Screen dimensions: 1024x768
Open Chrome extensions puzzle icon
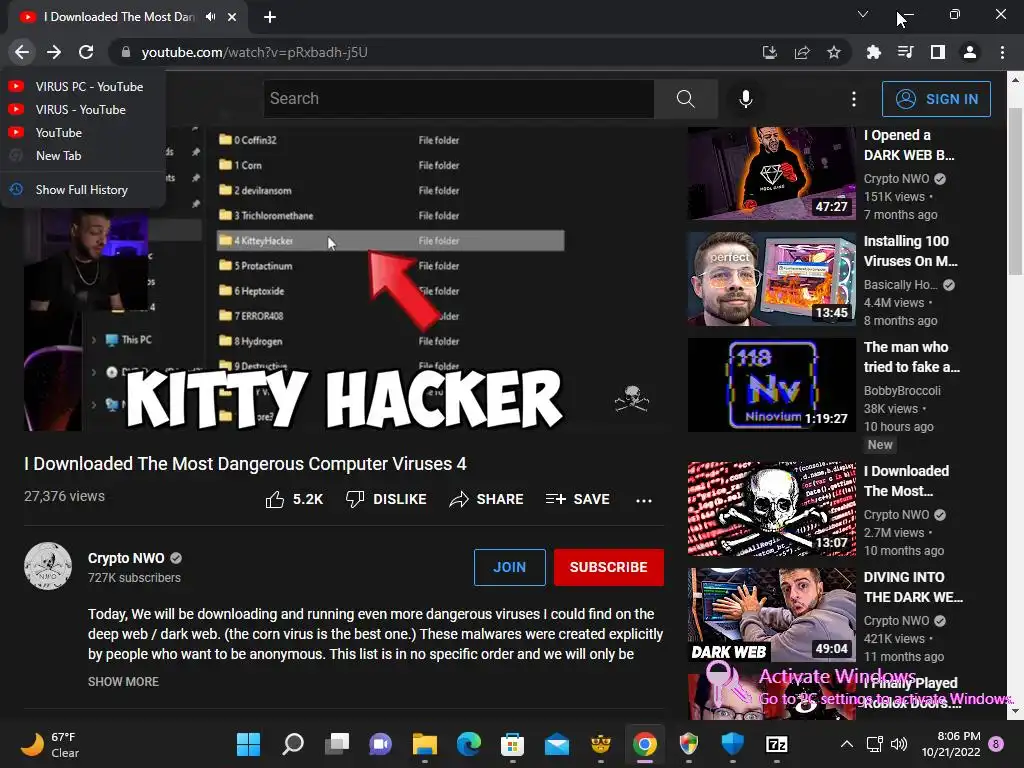tap(873, 52)
